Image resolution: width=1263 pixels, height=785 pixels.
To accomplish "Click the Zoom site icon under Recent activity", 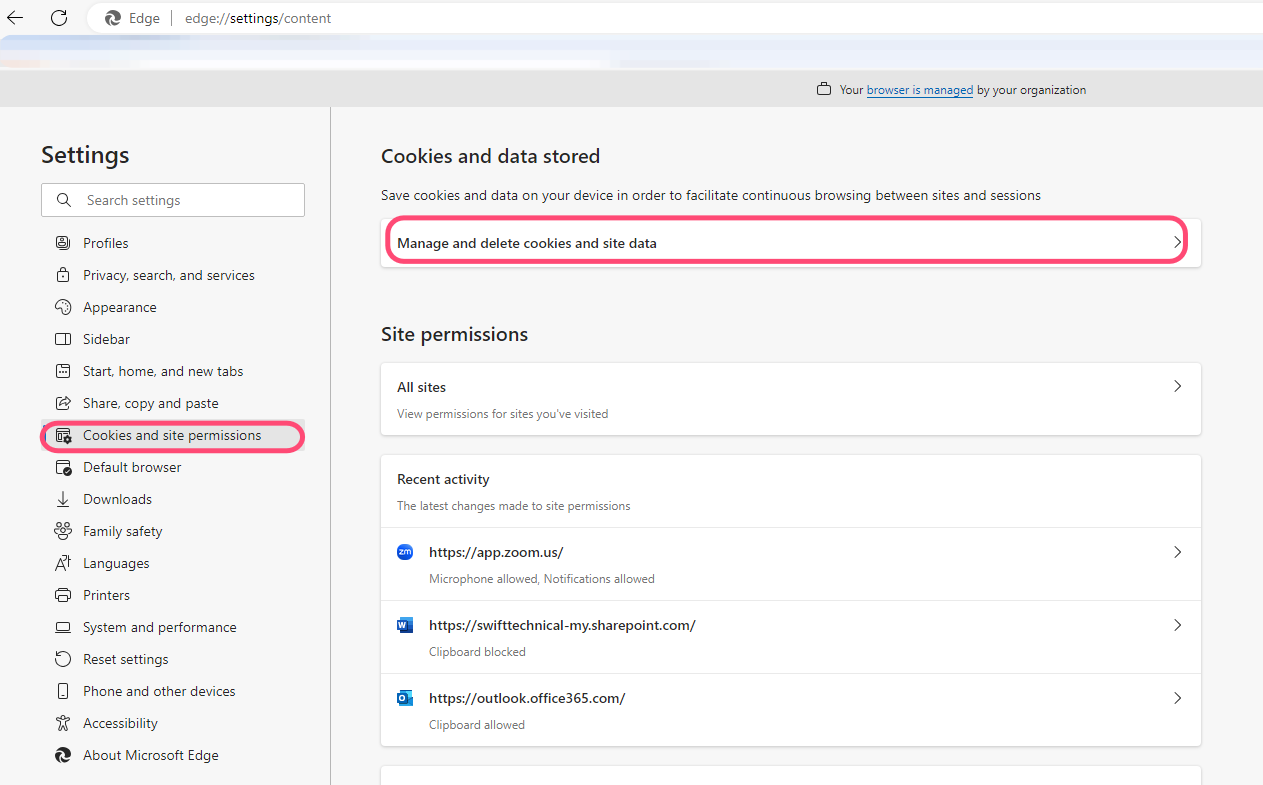I will pyautogui.click(x=404, y=551).
